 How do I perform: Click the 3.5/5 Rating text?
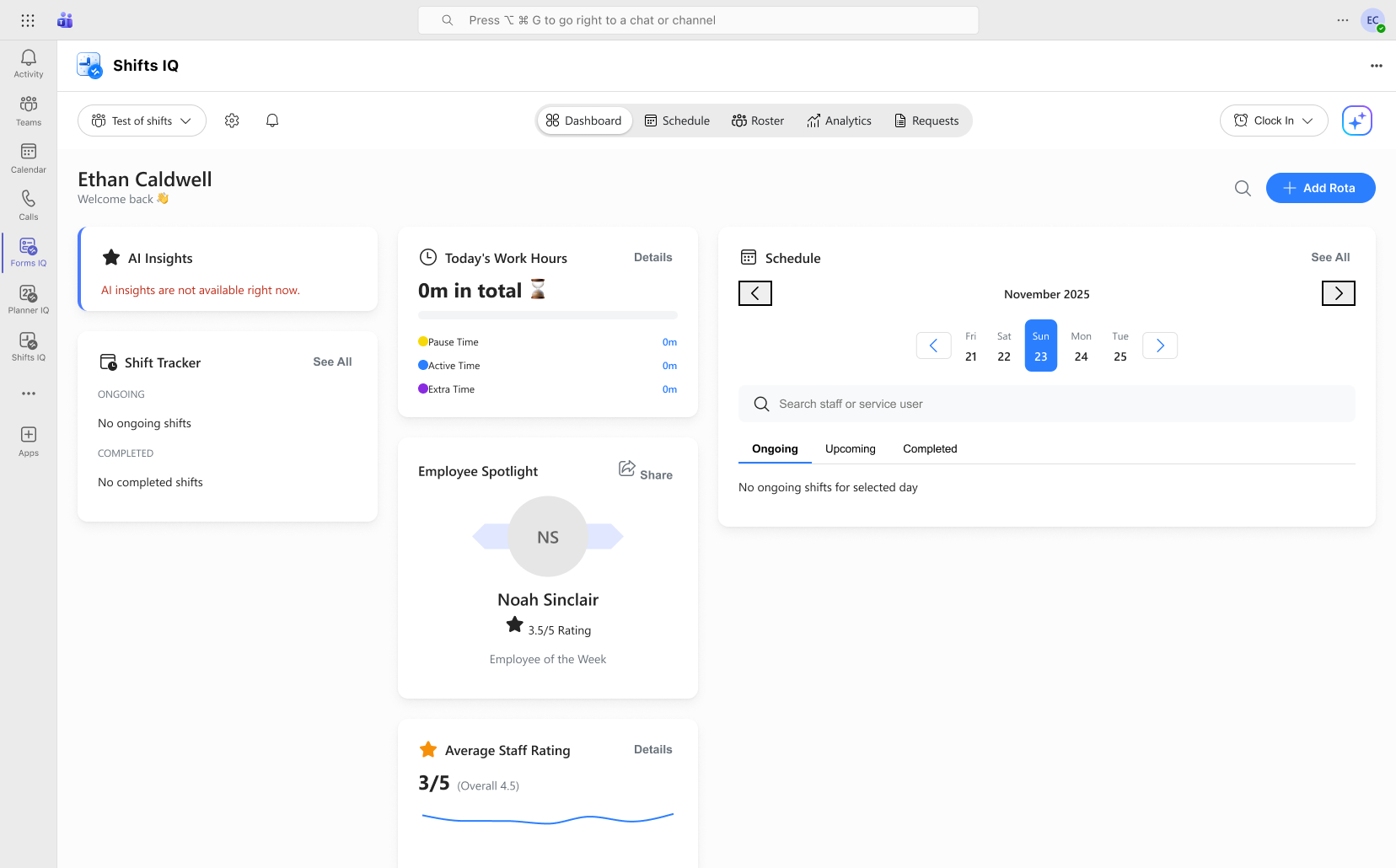[560, 630]
